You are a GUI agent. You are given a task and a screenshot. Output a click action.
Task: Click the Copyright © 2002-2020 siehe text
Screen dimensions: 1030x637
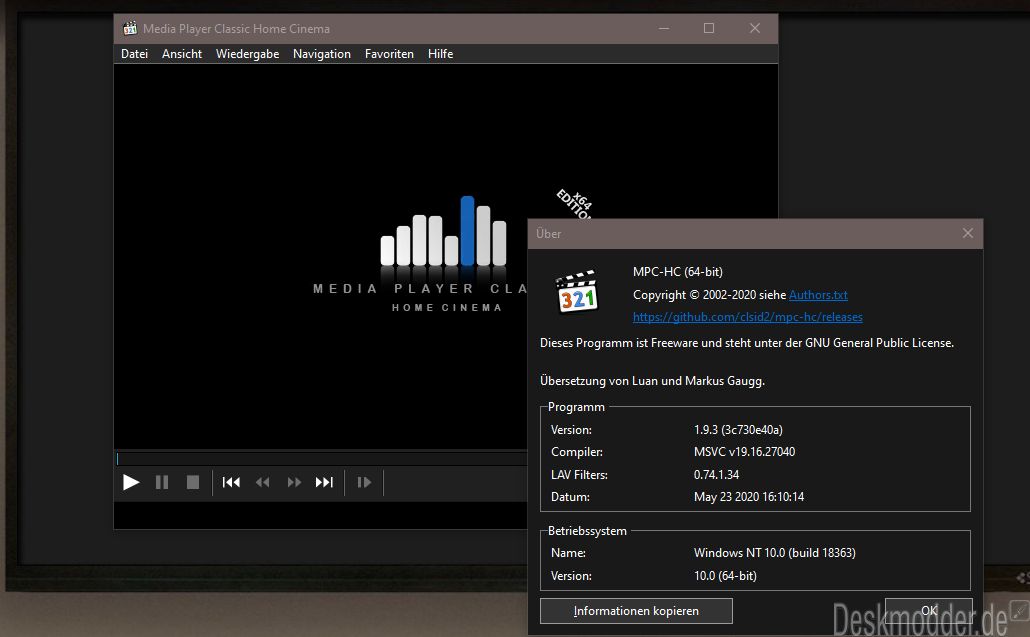click(x=709, y=295)
